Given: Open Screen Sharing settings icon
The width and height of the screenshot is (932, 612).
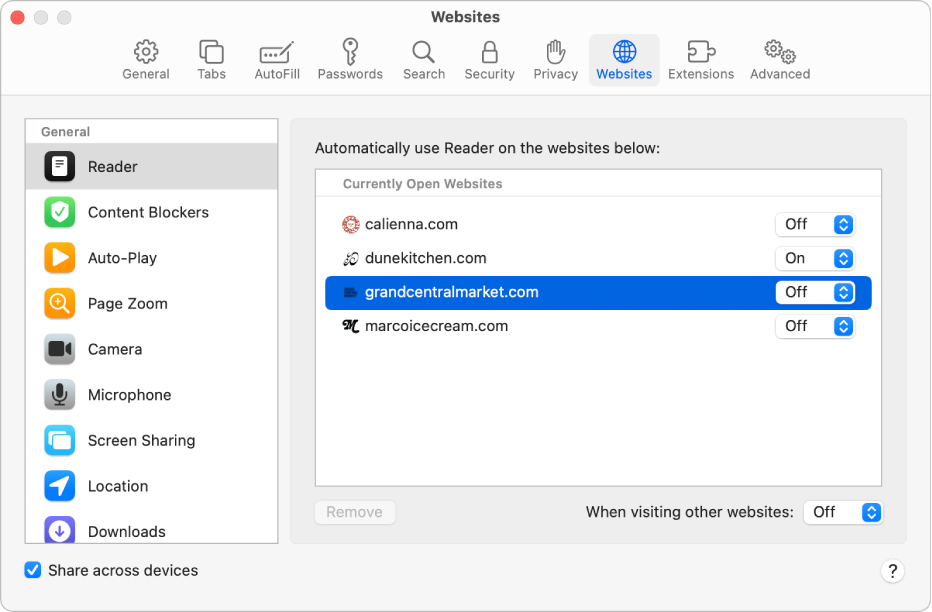Looking at the screenshot, I should tap(60, 440).
